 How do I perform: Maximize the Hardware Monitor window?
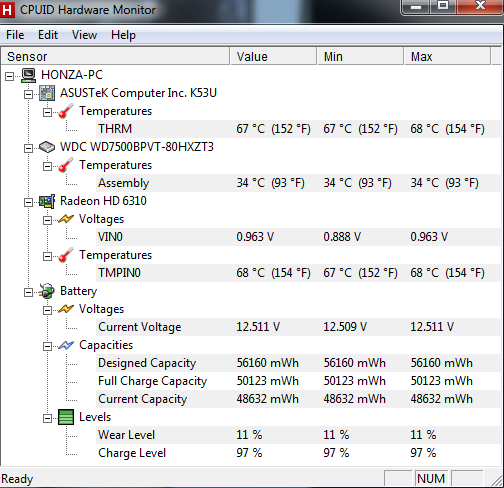tap(443, 6)
